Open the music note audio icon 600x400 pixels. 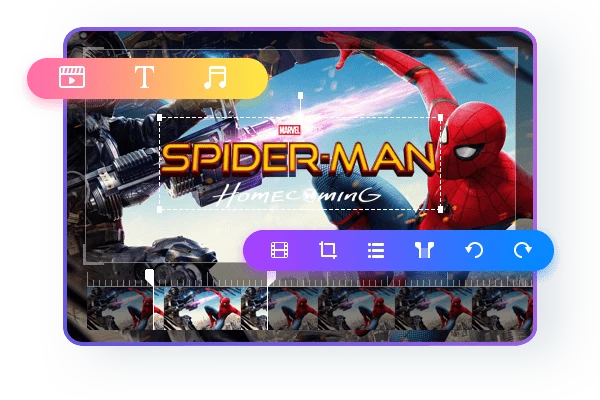click(215, 77)
